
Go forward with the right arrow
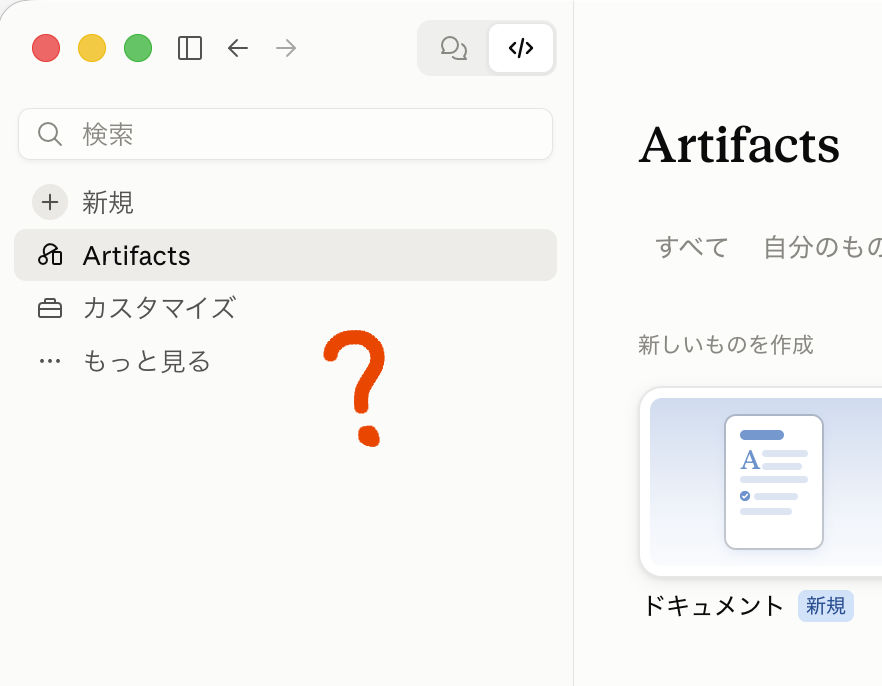286,48
